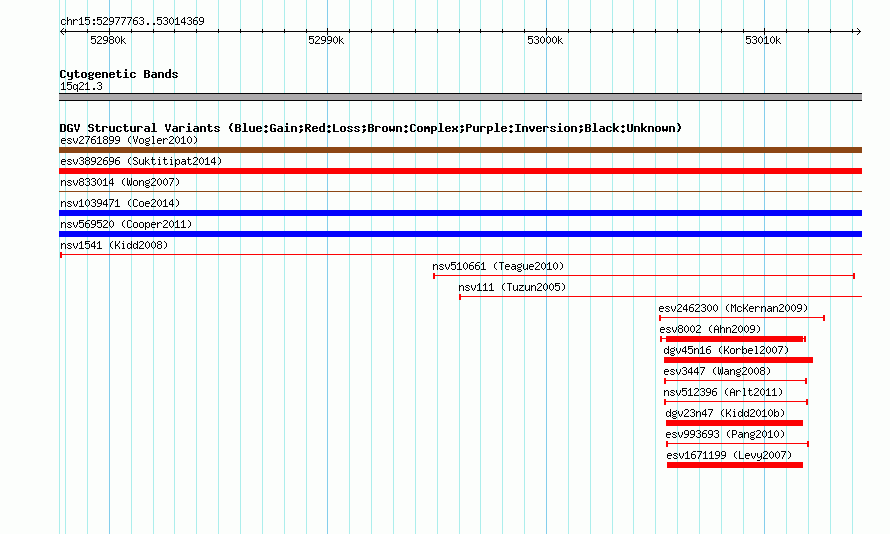Click the dgv45n16 (Korbel2007) label
Screen dimensions: 890x534
pos(726,350)
